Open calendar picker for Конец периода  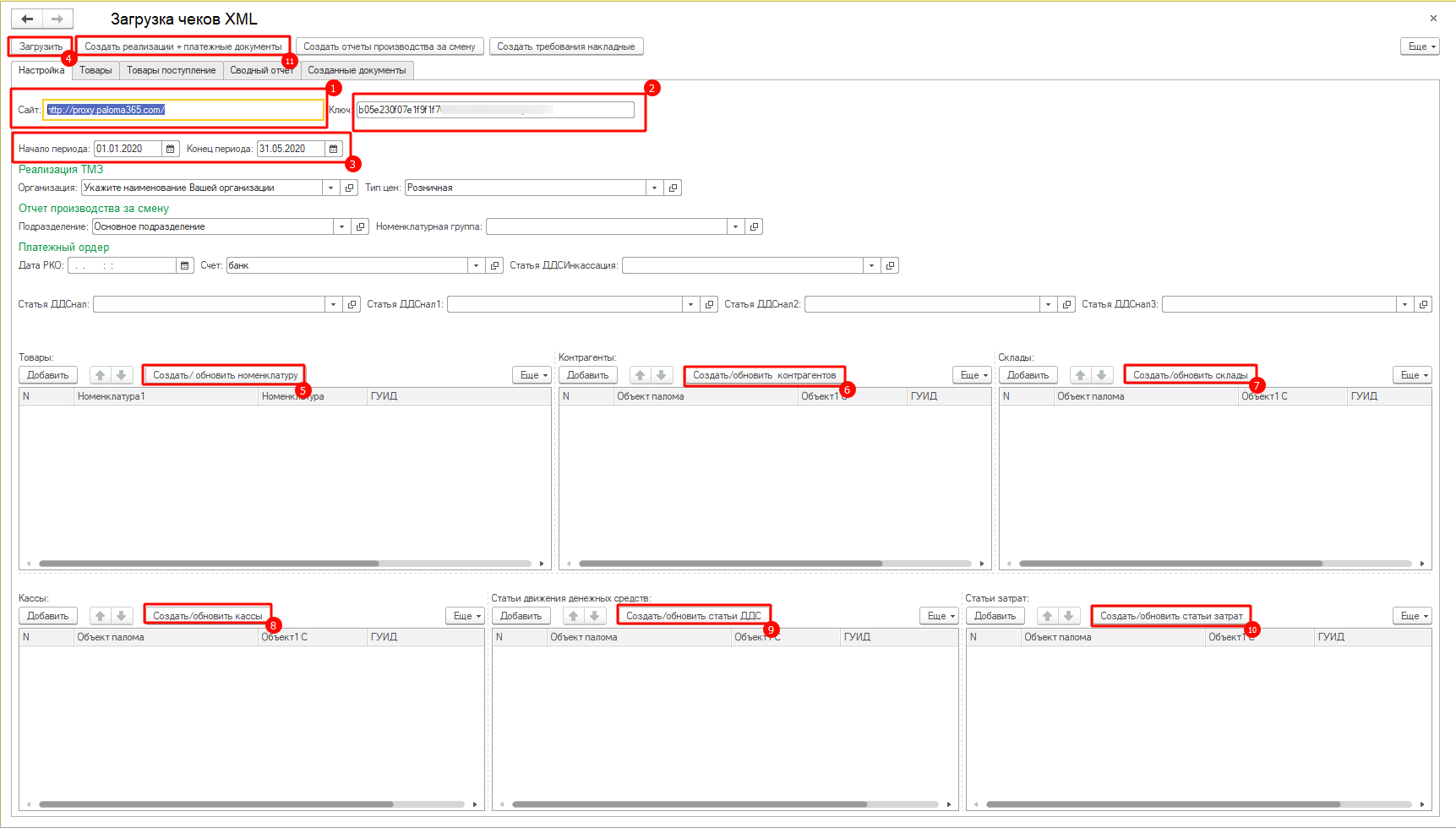pos(334,149)
